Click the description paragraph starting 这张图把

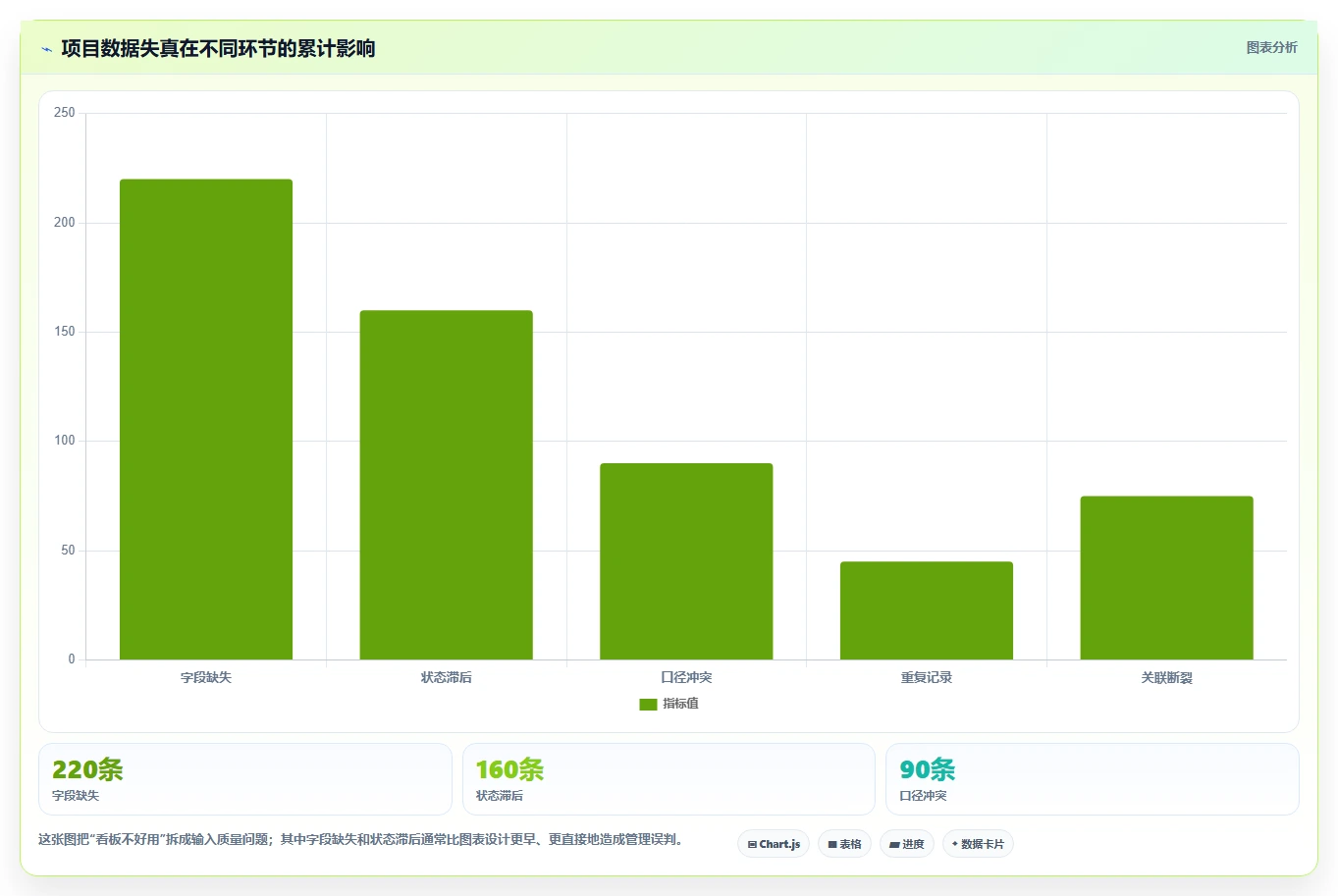363,840
